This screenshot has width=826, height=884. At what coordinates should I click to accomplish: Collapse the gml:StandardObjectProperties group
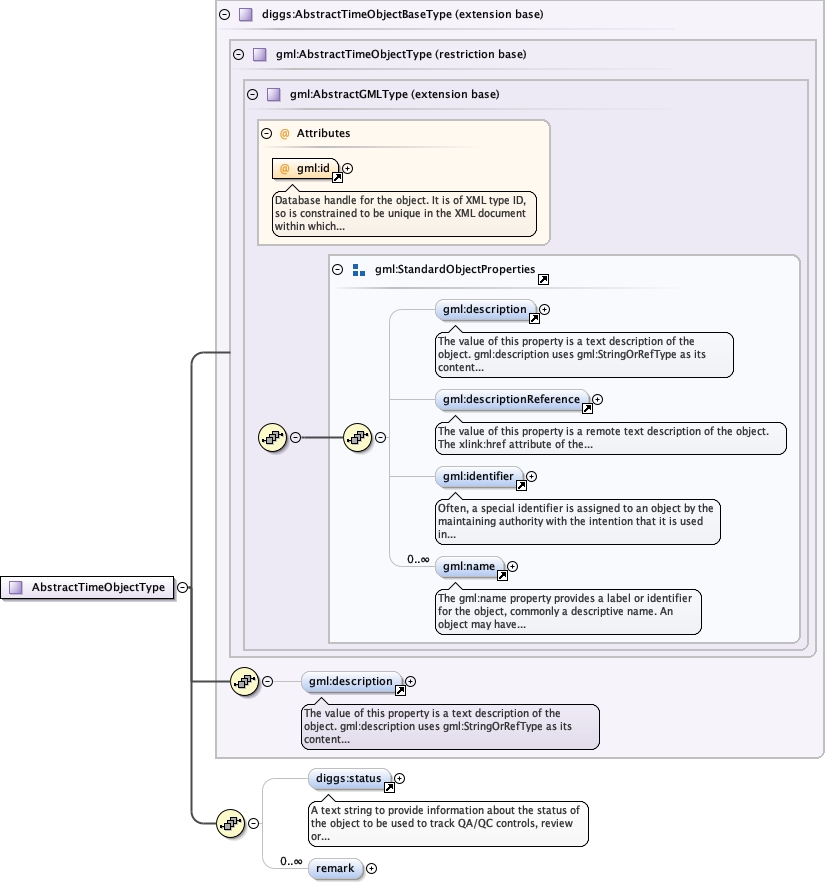pyautogui.click(x=338, y=270)
